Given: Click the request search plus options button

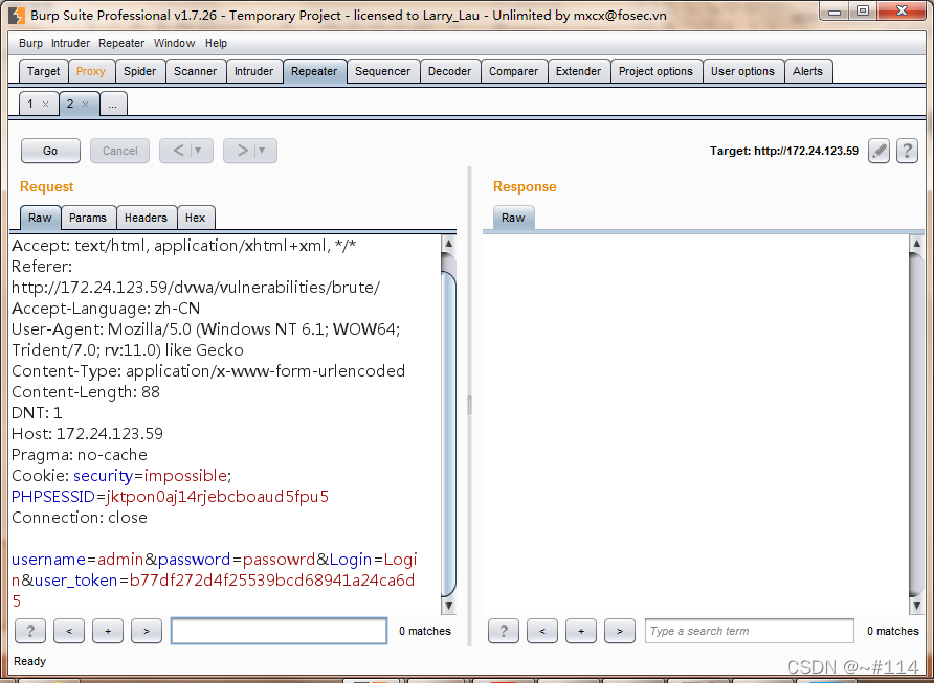Looking at the screenshot, I should pyautogui.click(x=108, y=631).
